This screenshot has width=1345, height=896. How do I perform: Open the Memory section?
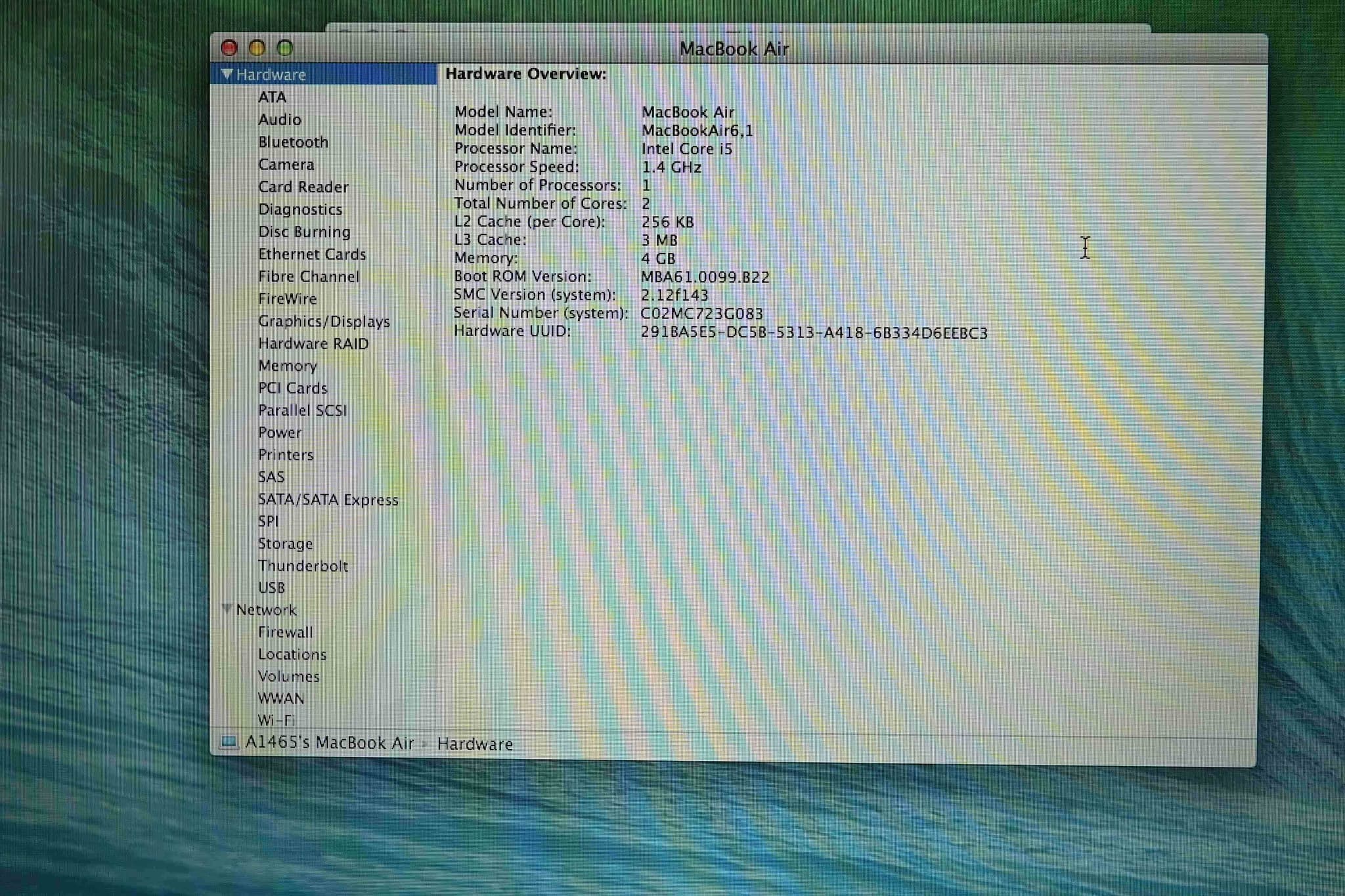[x=287, y=366]
